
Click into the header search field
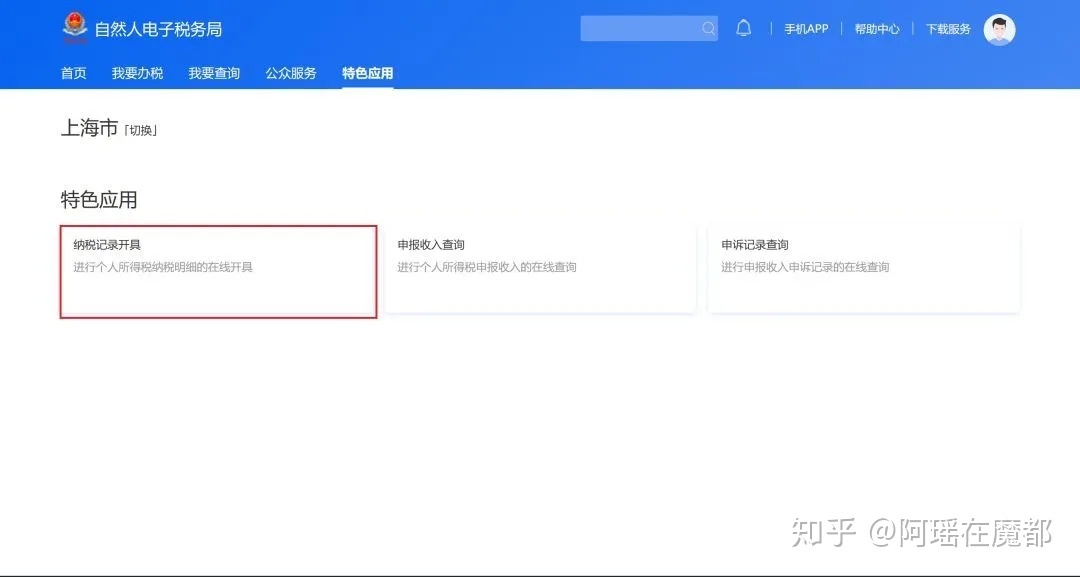point(649,28)
